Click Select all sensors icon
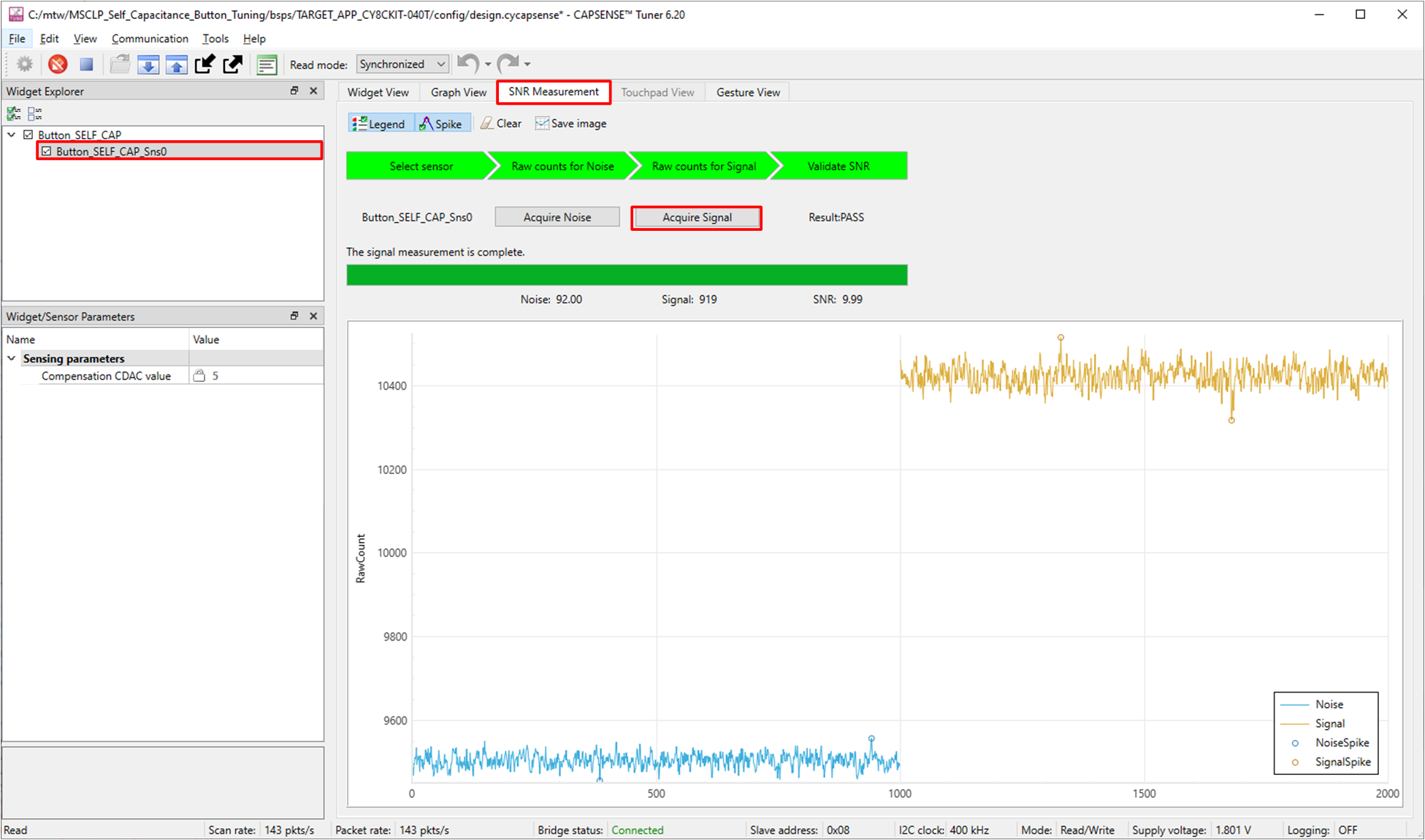Viewport: 1425px width, 840px height. click(14, 113)
